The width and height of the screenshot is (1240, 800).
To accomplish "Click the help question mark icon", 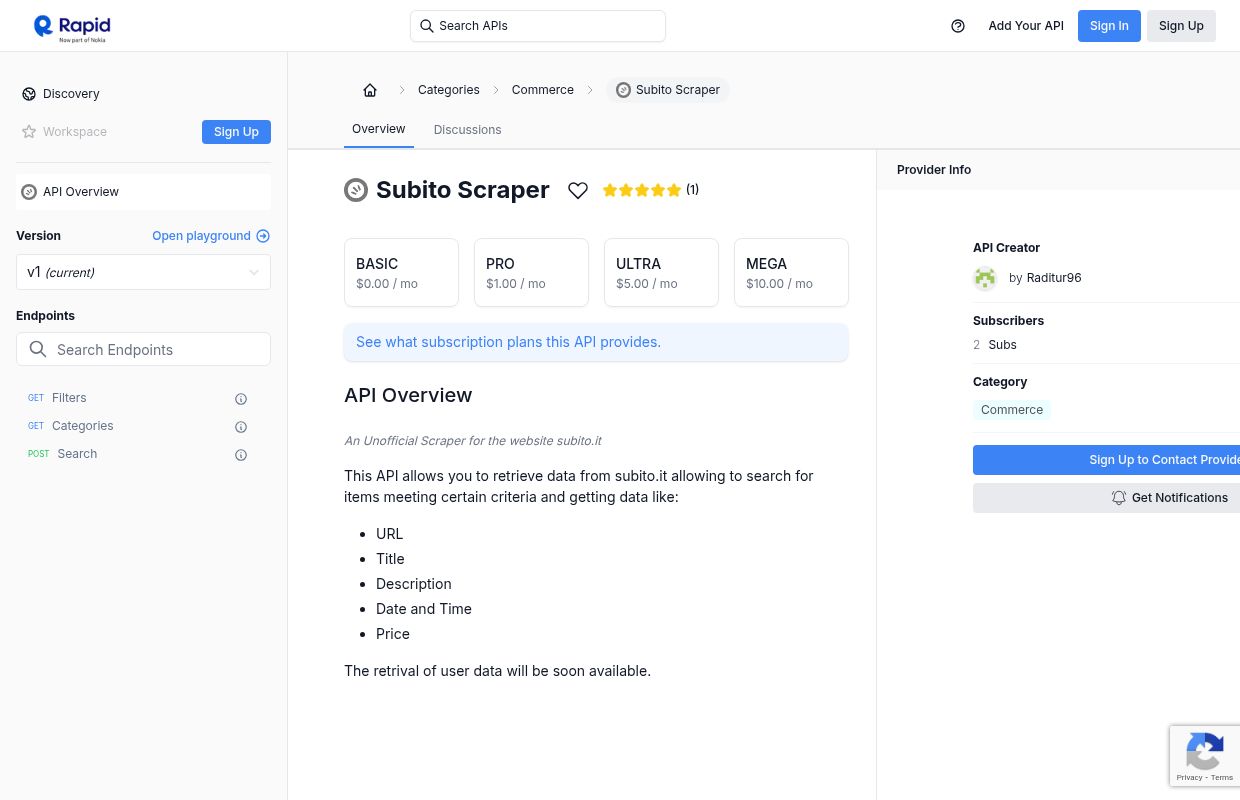I will pyautogui.click(x=958, y=26).
